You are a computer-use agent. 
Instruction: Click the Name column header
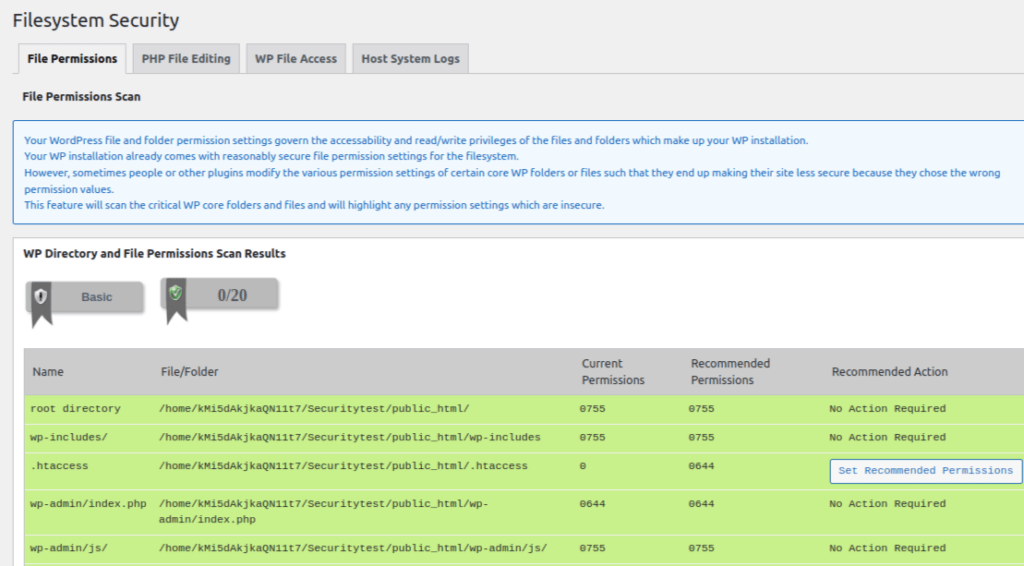coord(48,371)
